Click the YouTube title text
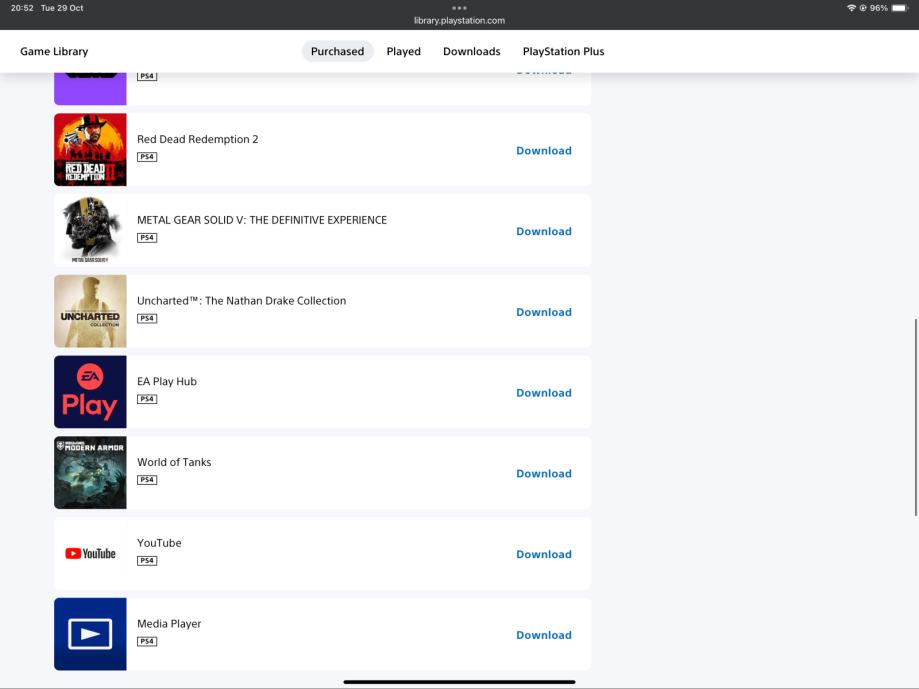The image size is (919, 689). 159,543
